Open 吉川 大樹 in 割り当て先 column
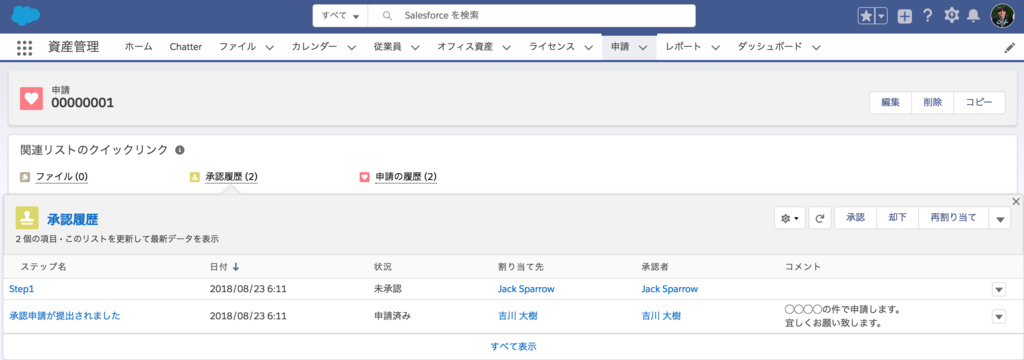The image size is (1024, 360). tap(517, 316)
